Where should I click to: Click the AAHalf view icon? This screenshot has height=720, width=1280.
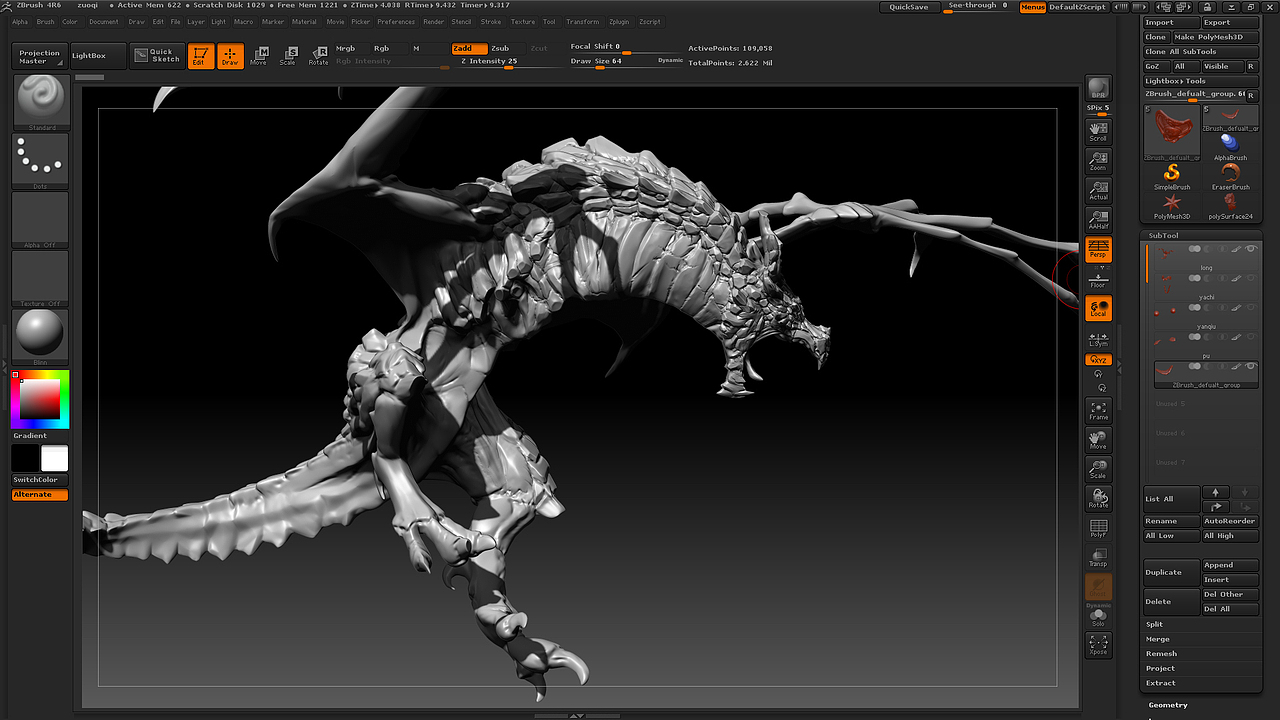click(x=1098, y=219)
